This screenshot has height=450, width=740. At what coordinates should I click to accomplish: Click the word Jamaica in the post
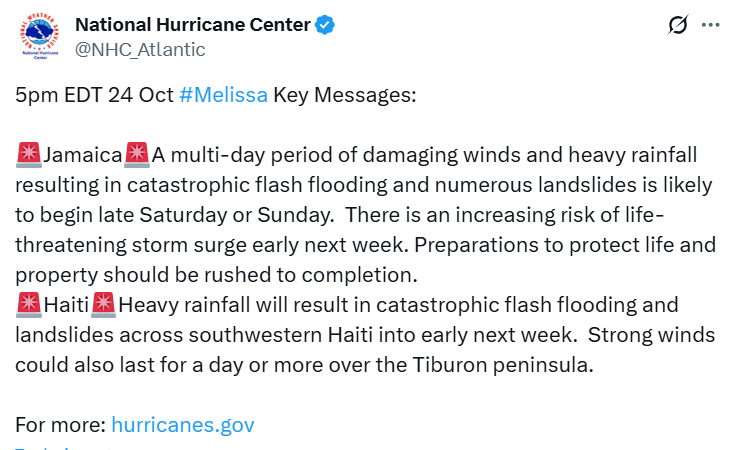point(82,155)
